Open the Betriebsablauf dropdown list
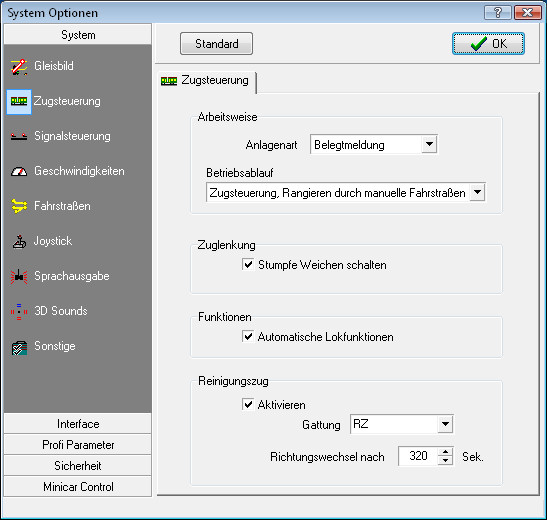Image resolution: width=547 pixels, height=520 pixels. [477, 192]
